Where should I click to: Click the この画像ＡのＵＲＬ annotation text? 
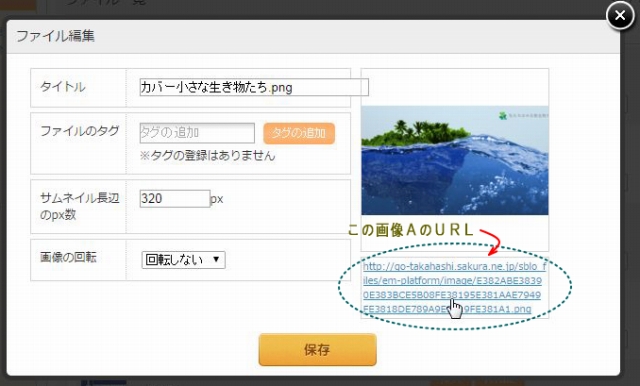pyautogui.click(x=410, y=230)
